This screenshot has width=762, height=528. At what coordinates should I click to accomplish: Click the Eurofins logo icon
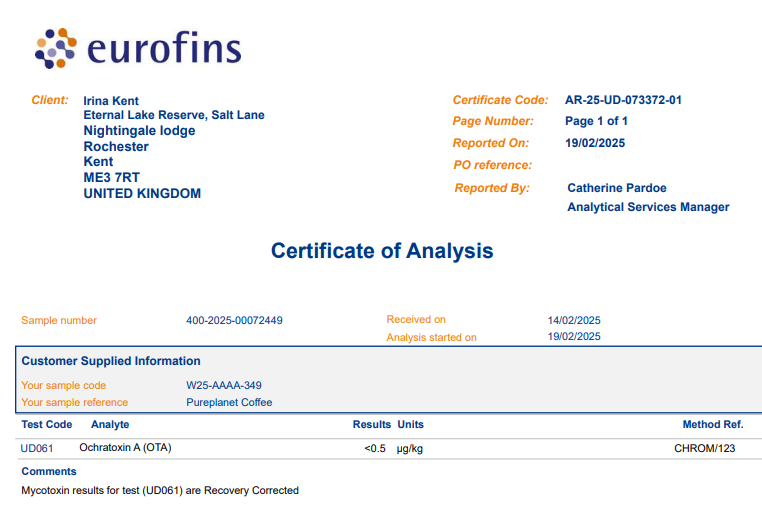coord(56,47)
